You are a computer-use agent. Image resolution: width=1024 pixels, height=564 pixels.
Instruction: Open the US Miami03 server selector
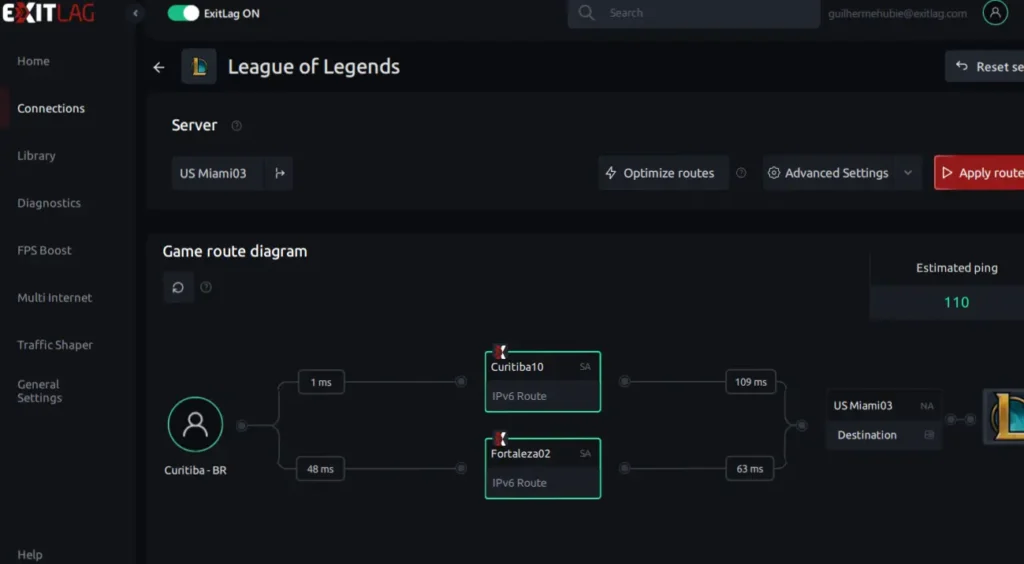214,173
